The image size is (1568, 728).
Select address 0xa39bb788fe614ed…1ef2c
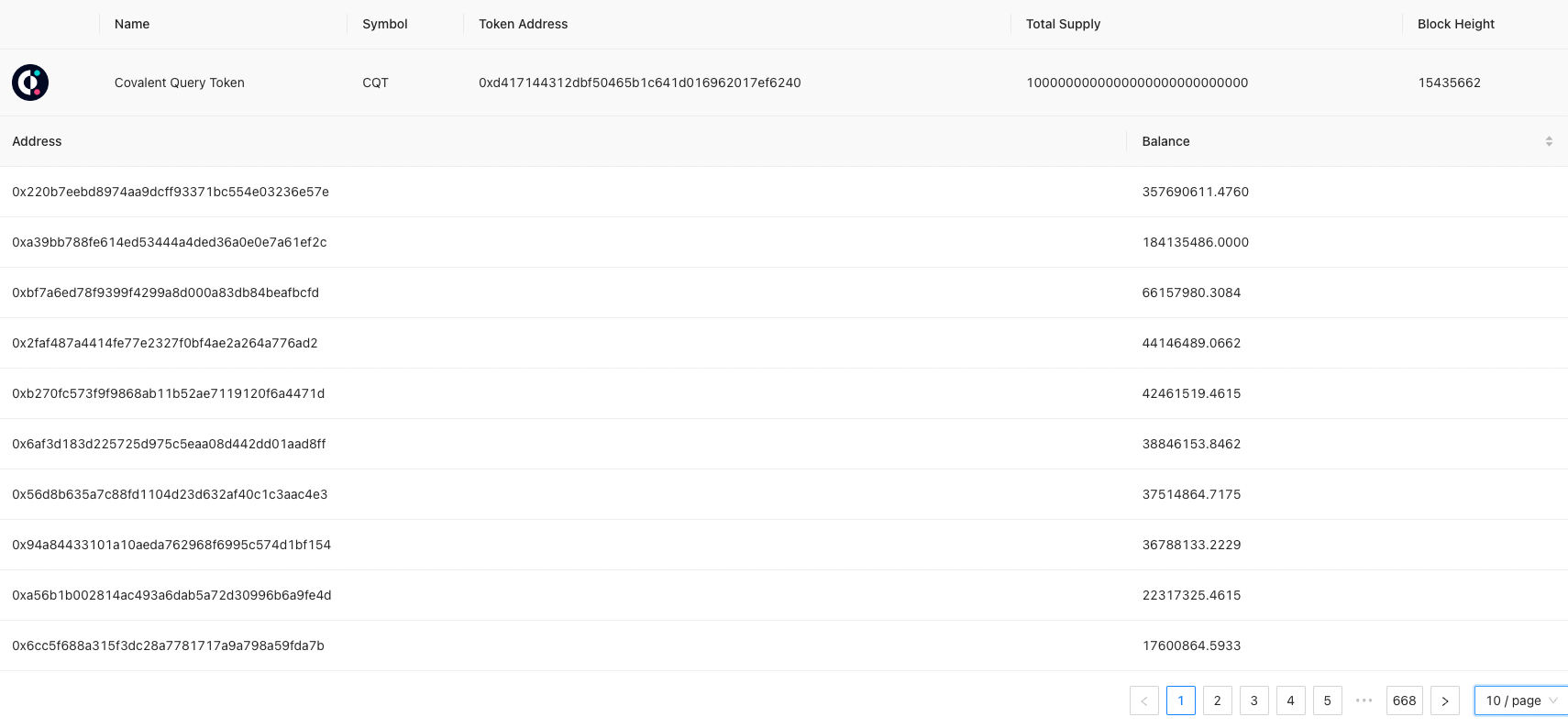coord(170,242)
